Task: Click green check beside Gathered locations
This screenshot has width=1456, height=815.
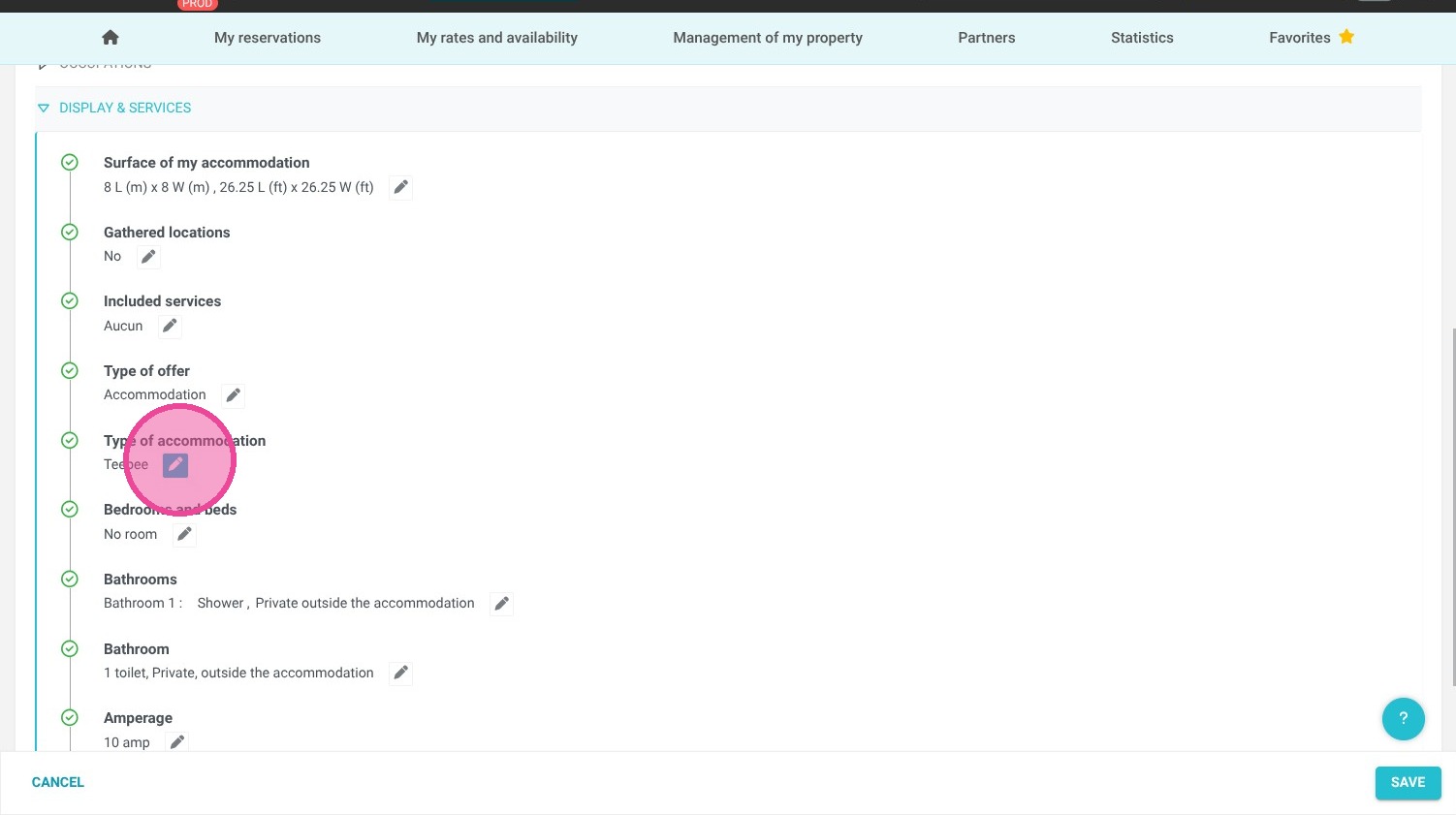Action: point(70,232)
